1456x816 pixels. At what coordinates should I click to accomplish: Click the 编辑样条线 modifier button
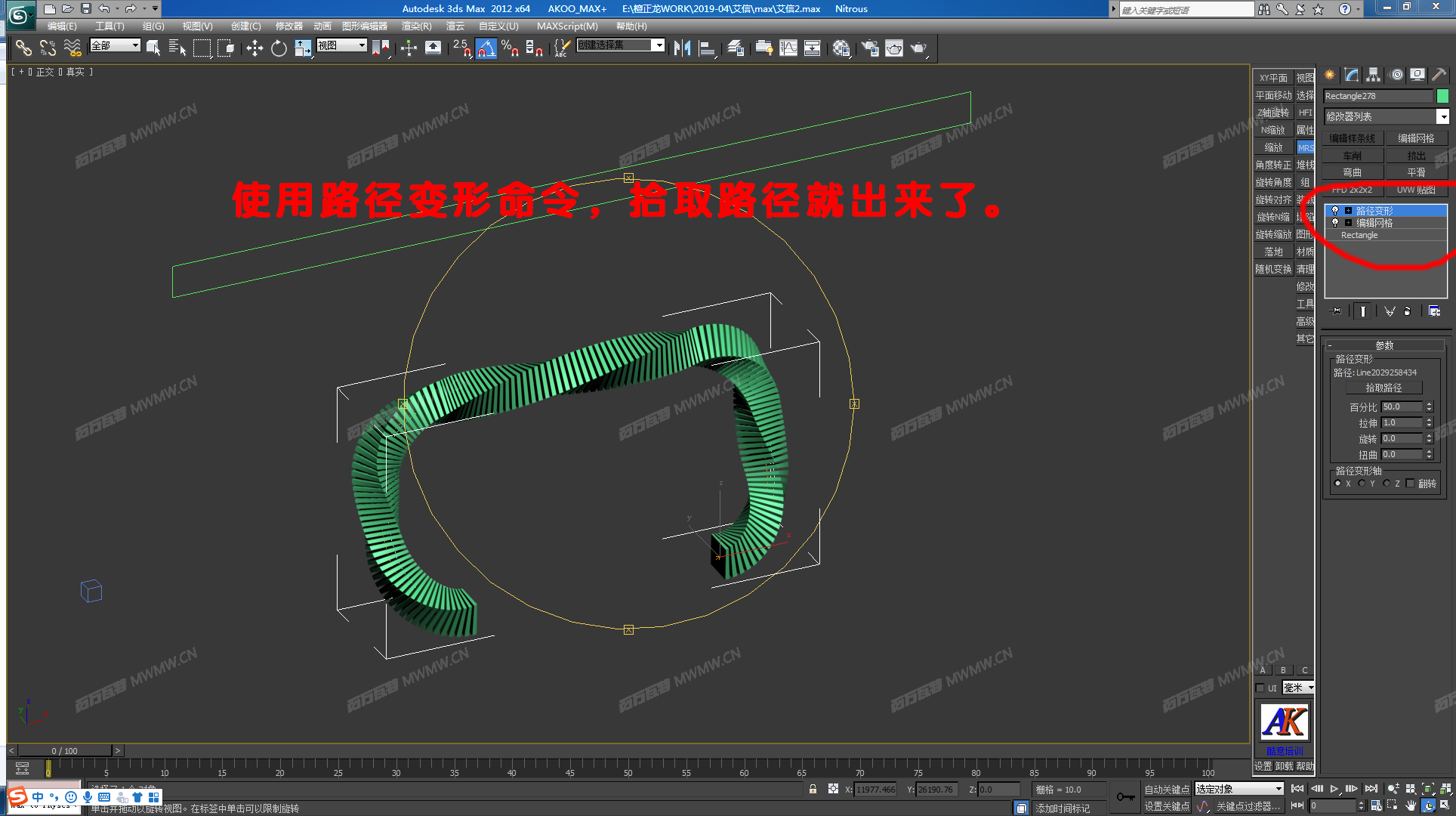pos(1353,138)
